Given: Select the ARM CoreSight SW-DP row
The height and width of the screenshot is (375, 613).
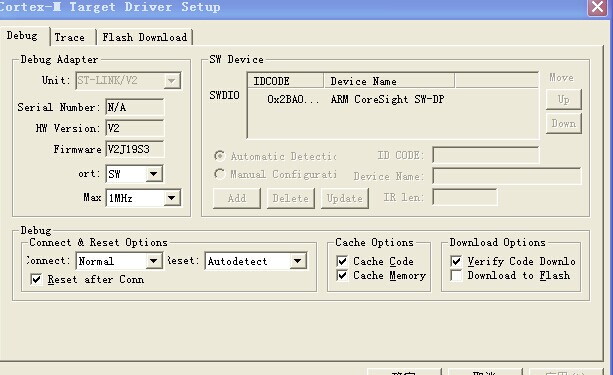Looking at the screenshot, I should click(393, 99).
